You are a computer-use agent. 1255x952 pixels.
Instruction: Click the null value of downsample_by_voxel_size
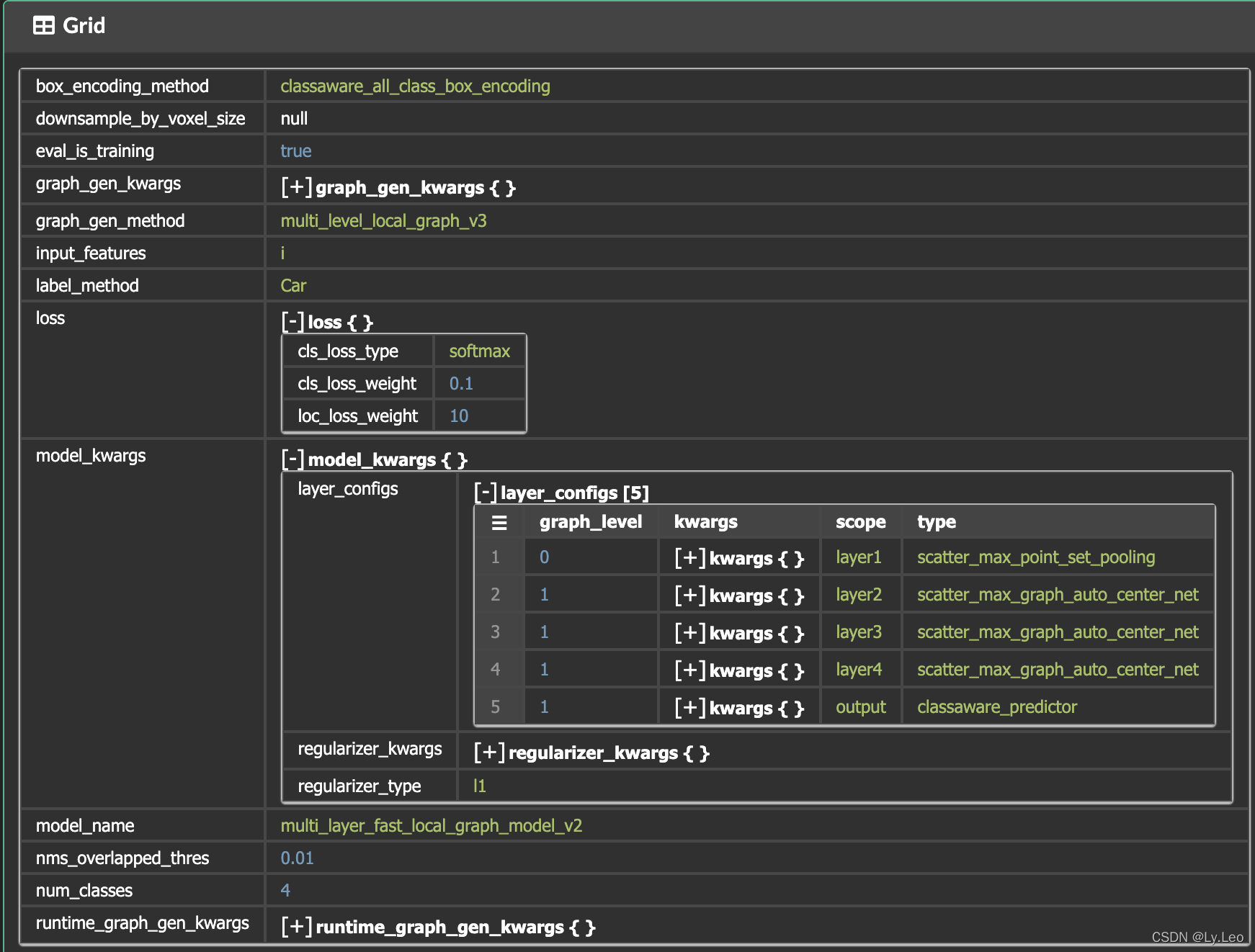coord(294,119)
